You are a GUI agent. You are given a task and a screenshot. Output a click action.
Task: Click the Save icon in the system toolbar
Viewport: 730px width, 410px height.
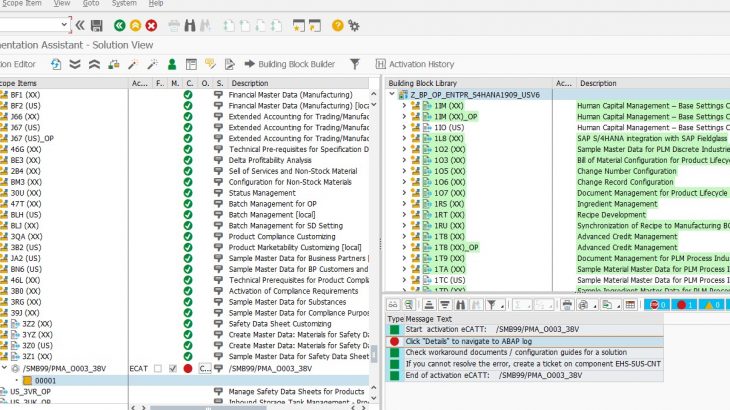pos(96,26)
